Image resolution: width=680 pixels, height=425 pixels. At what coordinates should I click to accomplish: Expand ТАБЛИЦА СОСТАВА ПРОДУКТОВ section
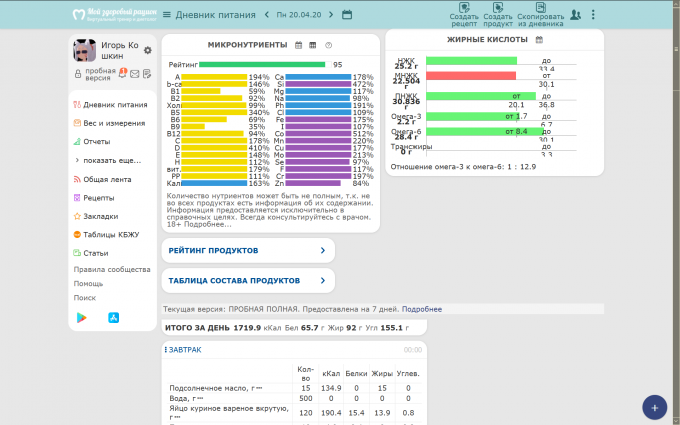248,281
